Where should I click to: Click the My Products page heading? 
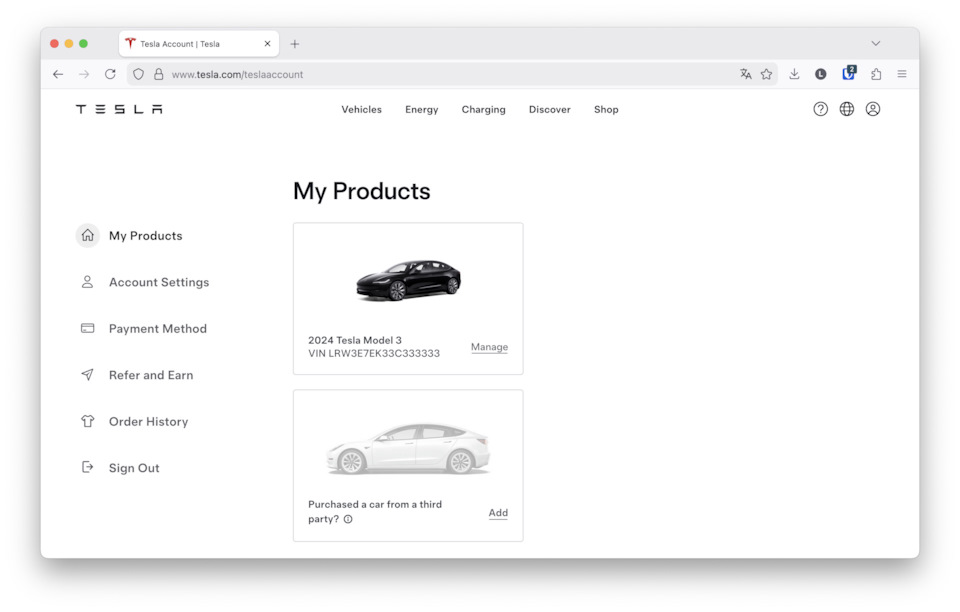(x=362, y=192)
